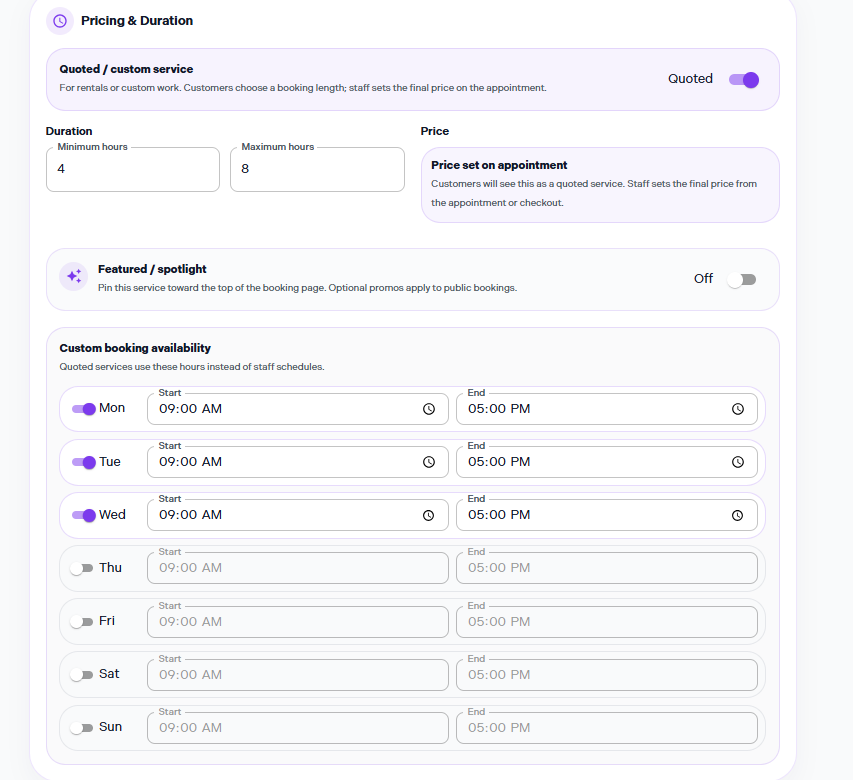The height and width of the screenshot is (780, 853).
Task: Click Saturday End time field
Action: coord(607,674)
